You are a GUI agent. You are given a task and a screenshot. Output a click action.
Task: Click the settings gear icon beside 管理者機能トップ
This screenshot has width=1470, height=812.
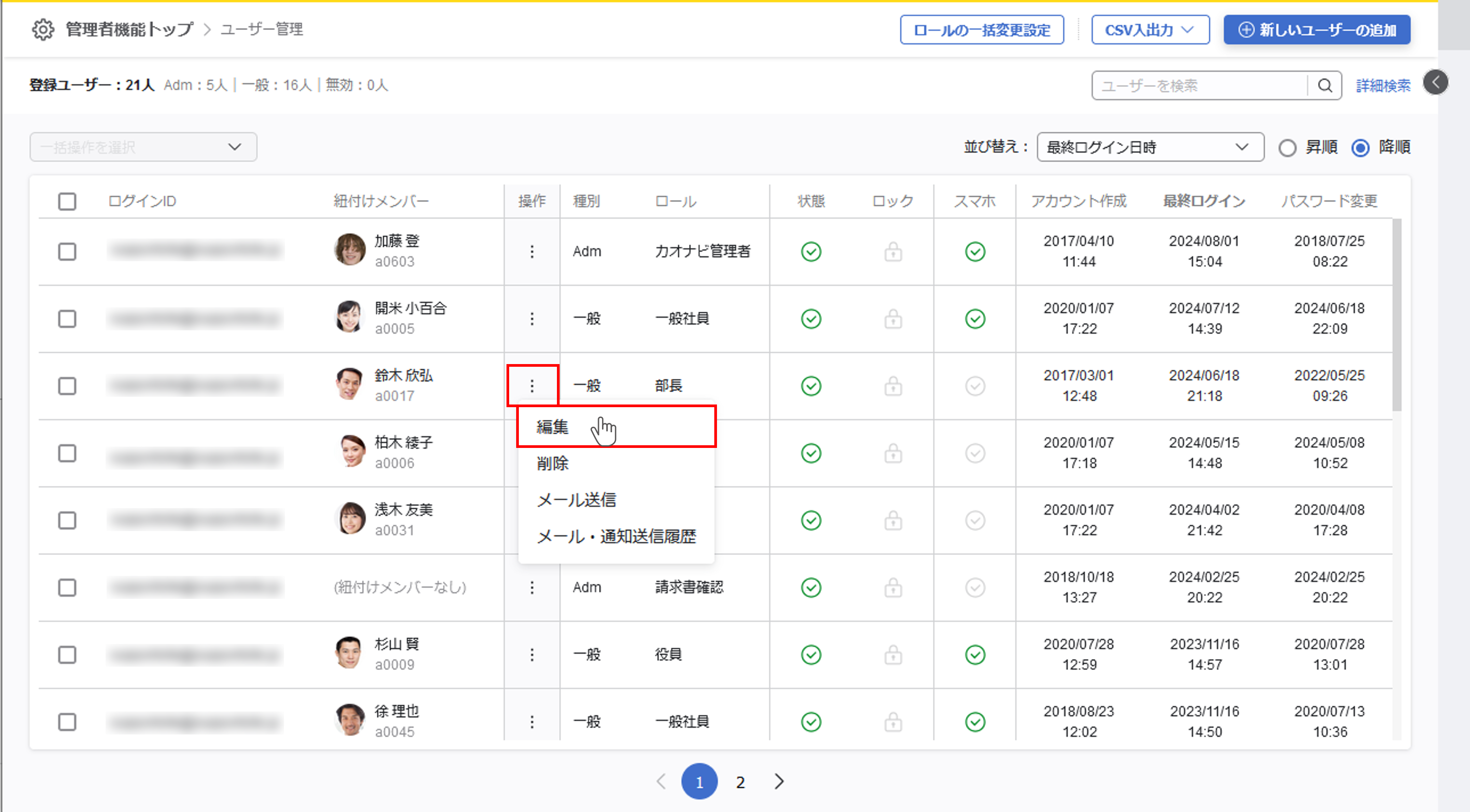pyautogui.click(x=43, y=30)
